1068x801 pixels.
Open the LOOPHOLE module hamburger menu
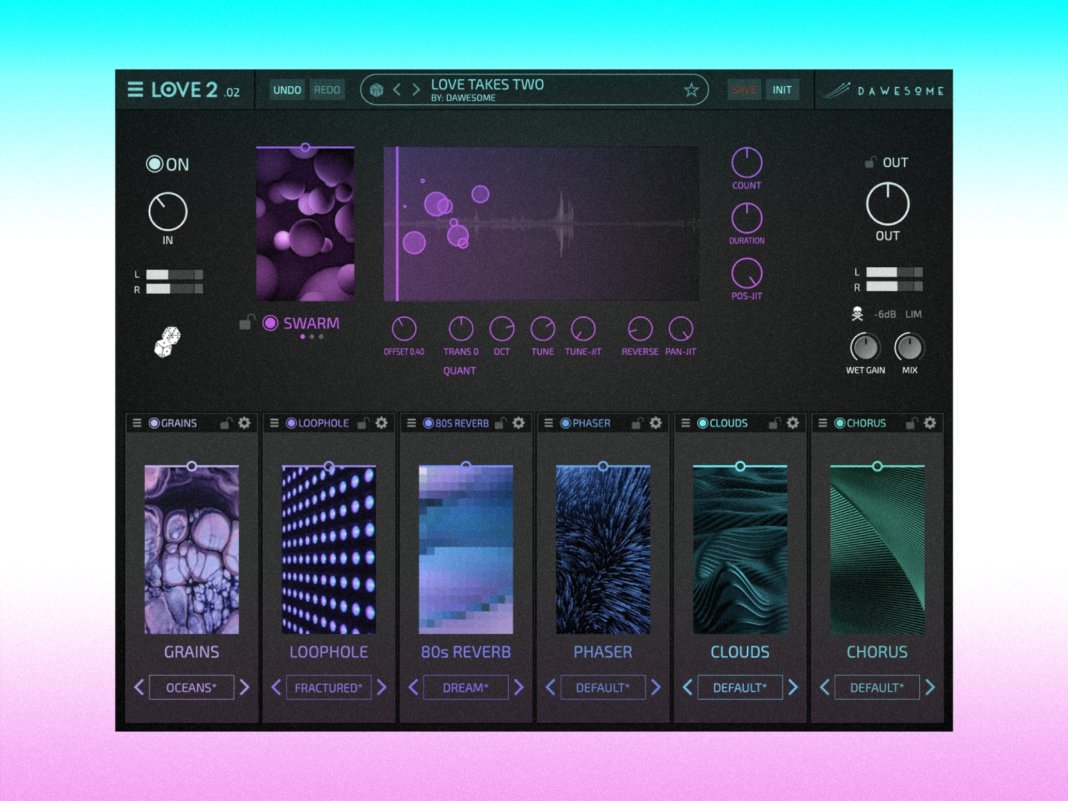point(273,423)
